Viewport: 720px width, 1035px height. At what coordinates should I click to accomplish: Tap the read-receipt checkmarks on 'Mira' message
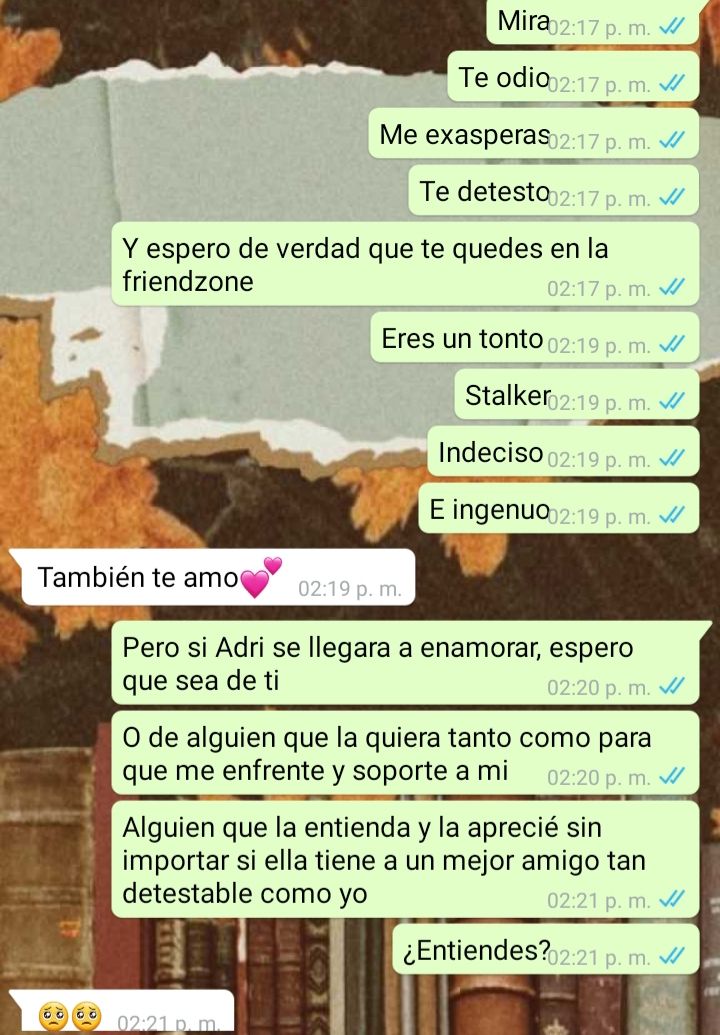pyautogui.click(x=672, y=26)
